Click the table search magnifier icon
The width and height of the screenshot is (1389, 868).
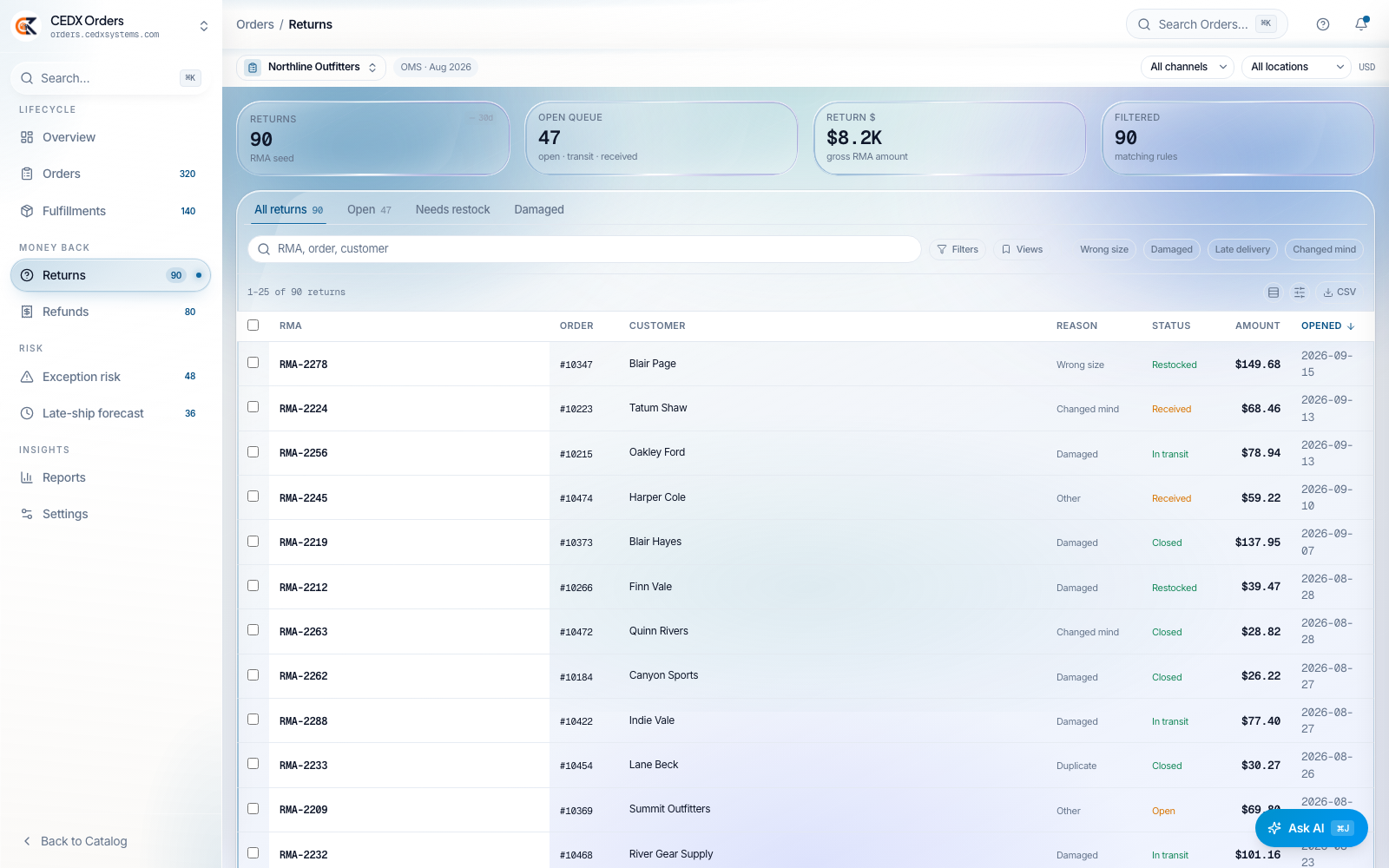point(264,249)
